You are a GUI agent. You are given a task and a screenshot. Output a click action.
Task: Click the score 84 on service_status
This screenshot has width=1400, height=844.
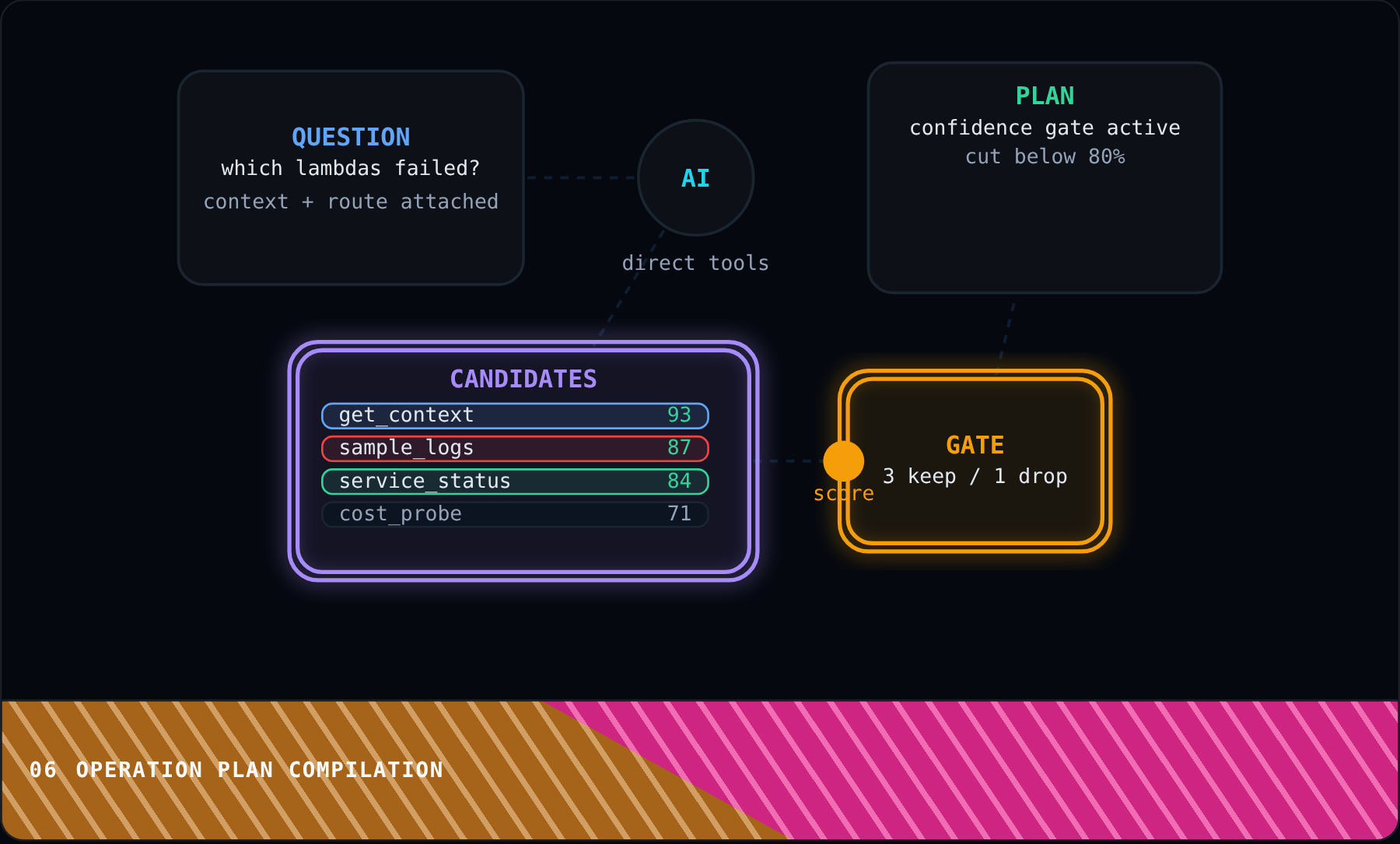click(679, 481)
